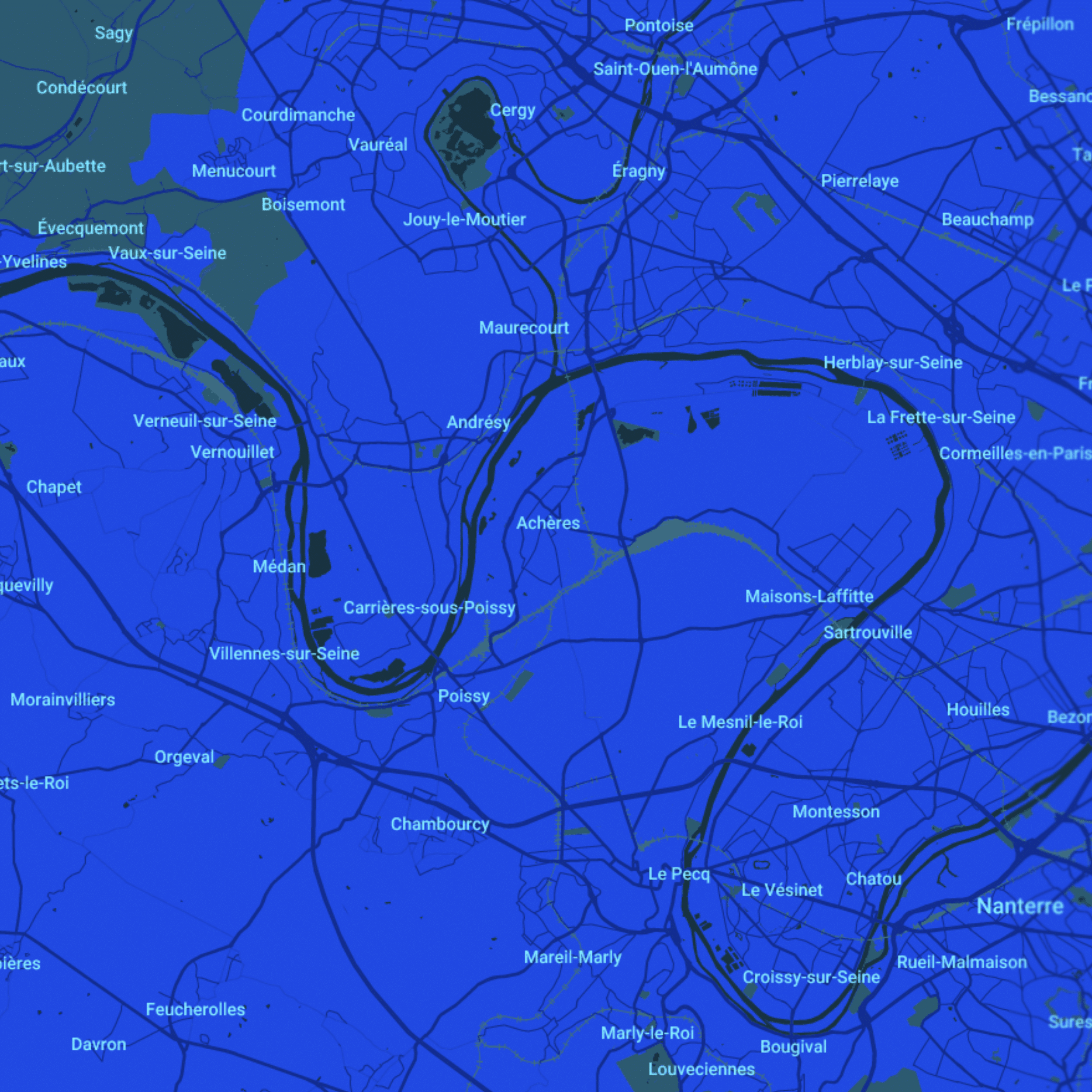Click the Poissy town label

(463, 696)
